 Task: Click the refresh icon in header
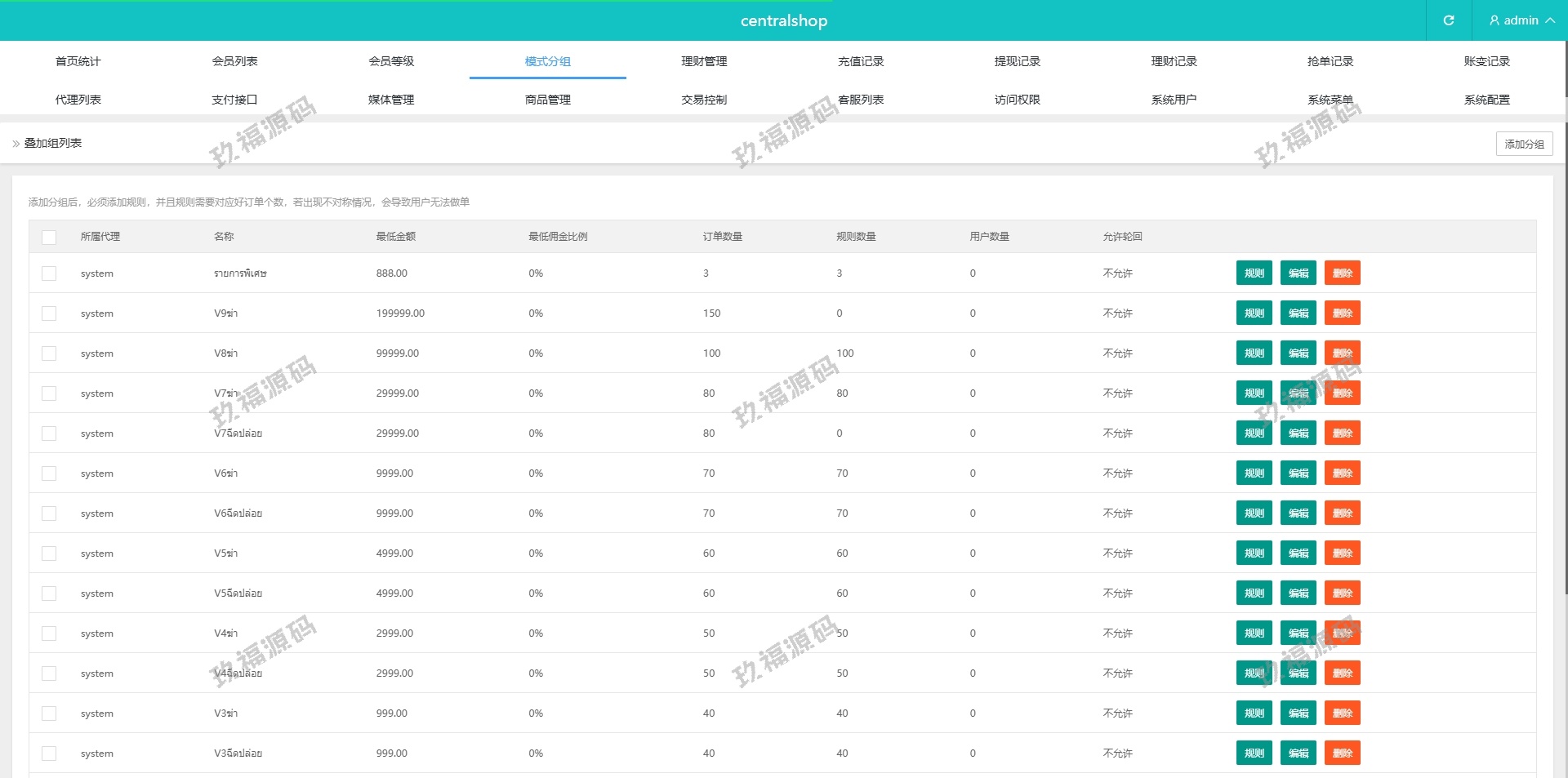point(1448,20)
